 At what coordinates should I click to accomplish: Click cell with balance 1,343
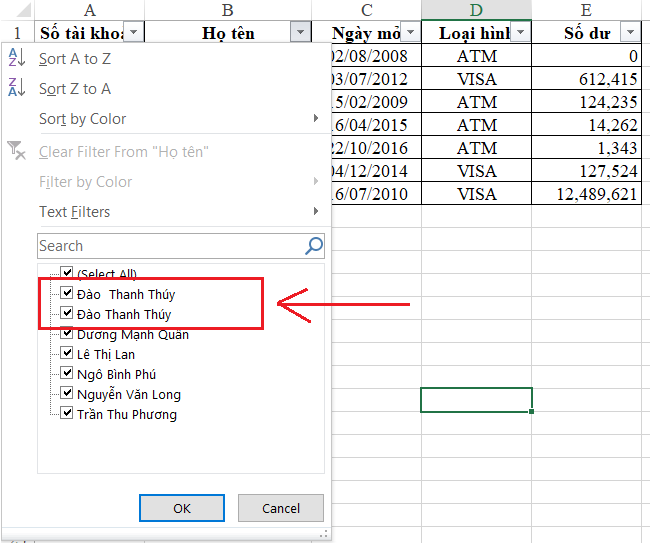[586, 148]
